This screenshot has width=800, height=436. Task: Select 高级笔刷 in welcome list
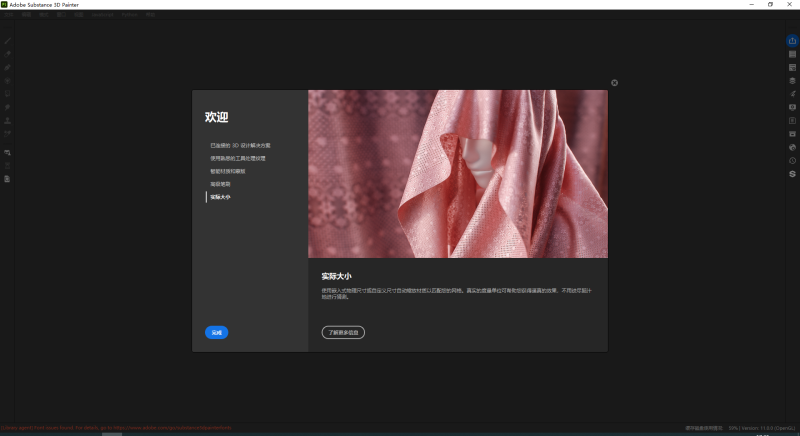[220, 184]
